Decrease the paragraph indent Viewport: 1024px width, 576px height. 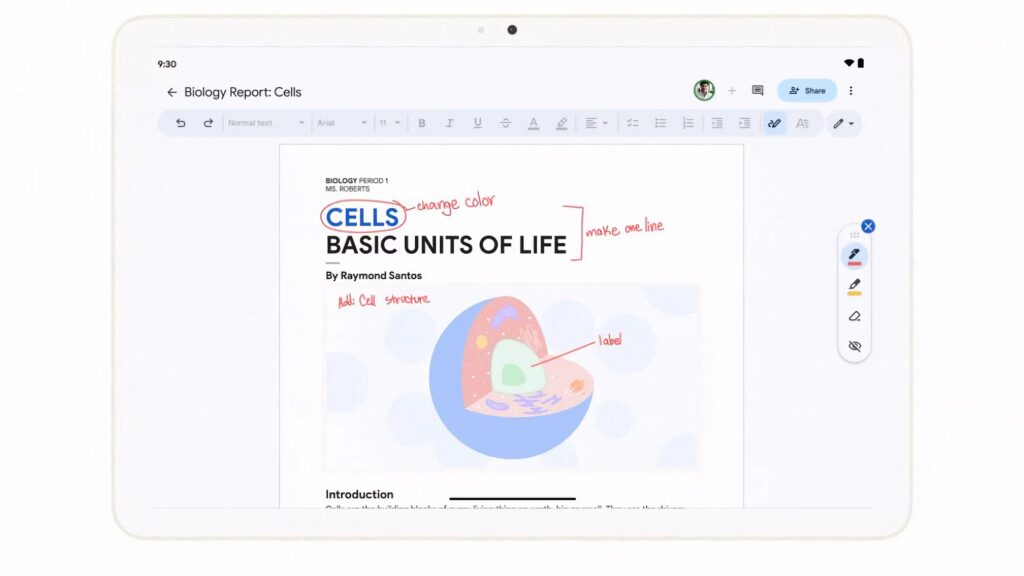pyautogui.click(x=717, y=123)
